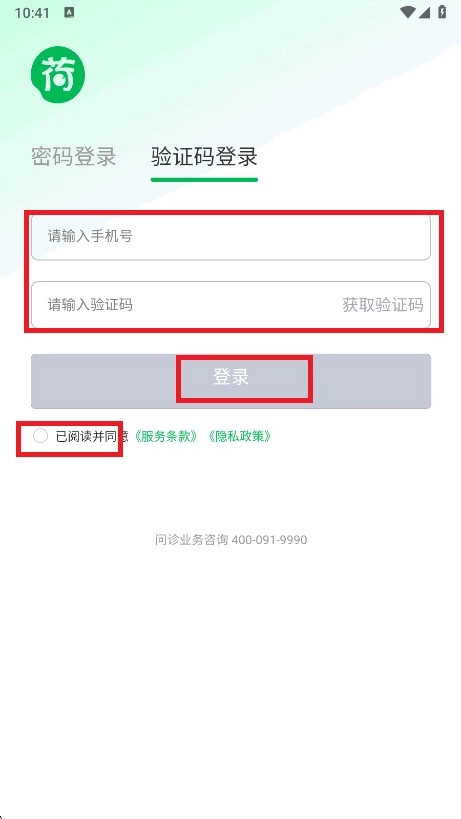Image resolution: width=461 pixels, height=819 pixels.
Task: Tap the battery charging icon
Action: click(442, 13)
